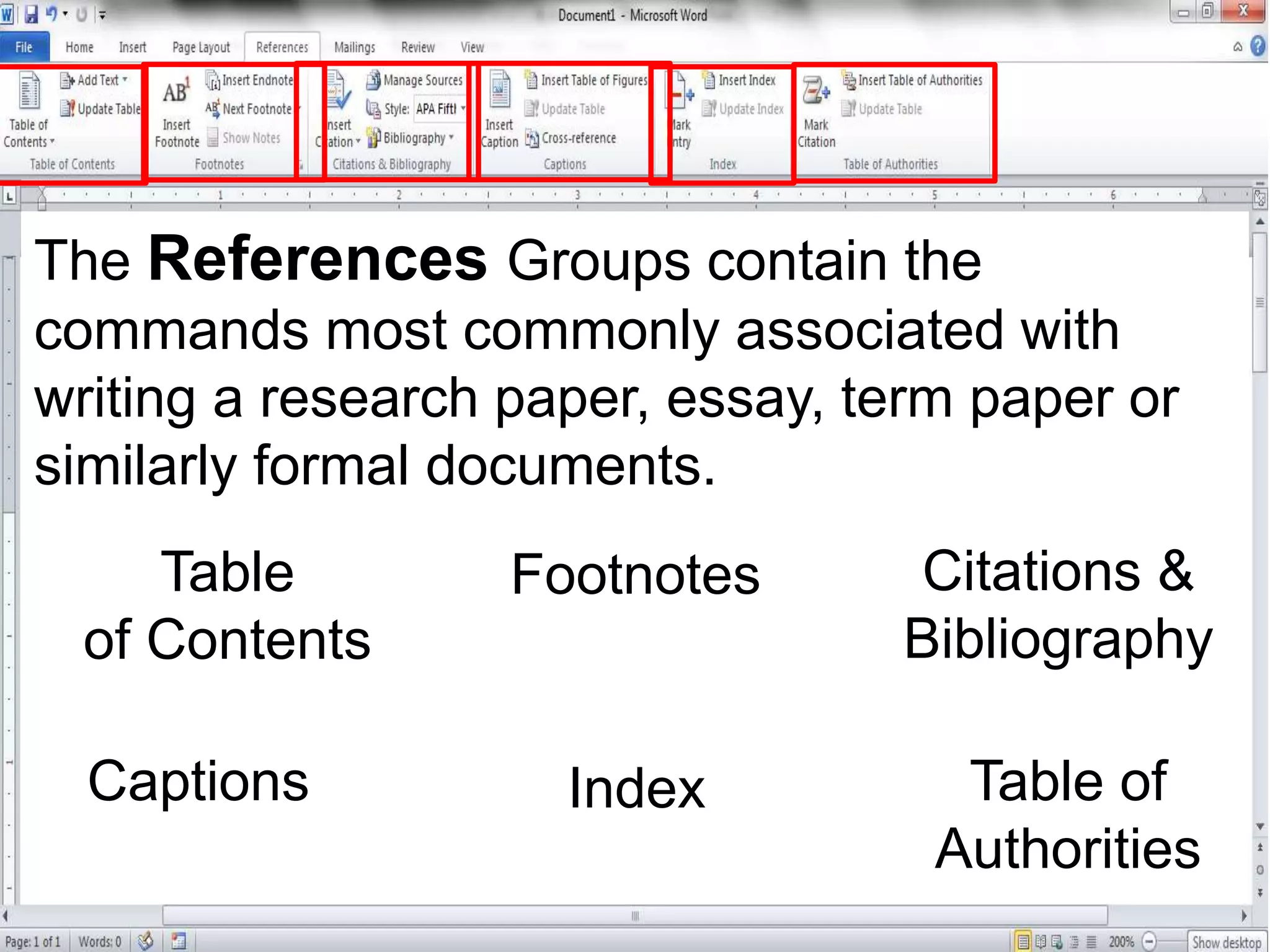Click the scroll up arrow
The image size is (1270, 952).
pos(1260,221)
